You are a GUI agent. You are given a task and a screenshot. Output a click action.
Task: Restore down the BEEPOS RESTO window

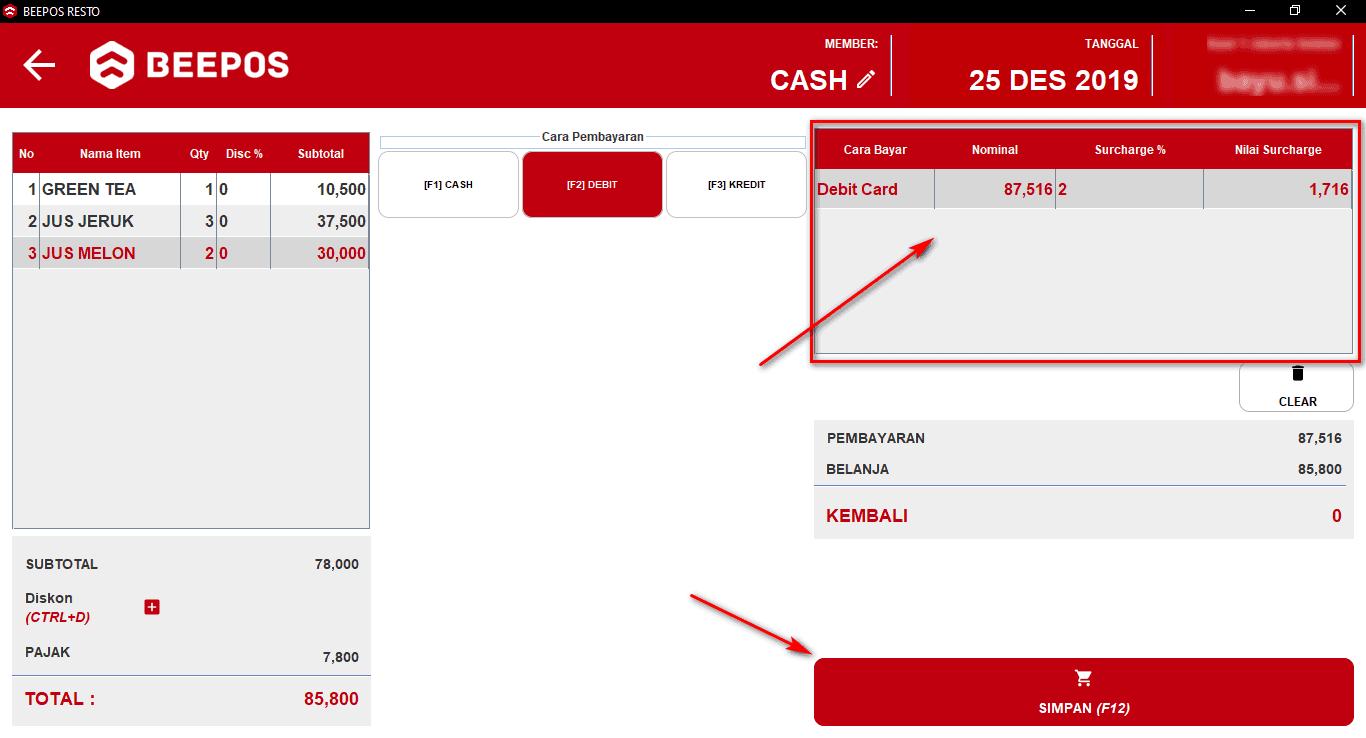point(1295,11)
